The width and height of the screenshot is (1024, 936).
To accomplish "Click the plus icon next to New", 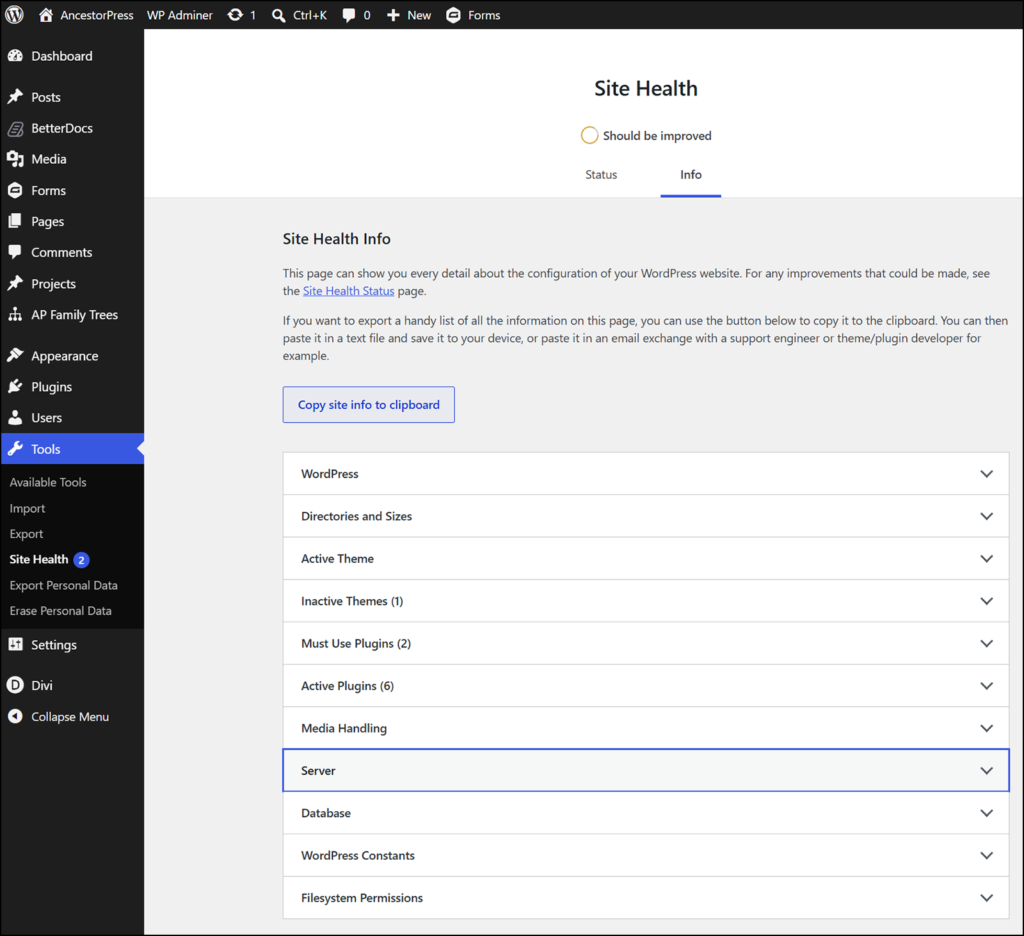I will pyautogui.click(x=393, y=15).
